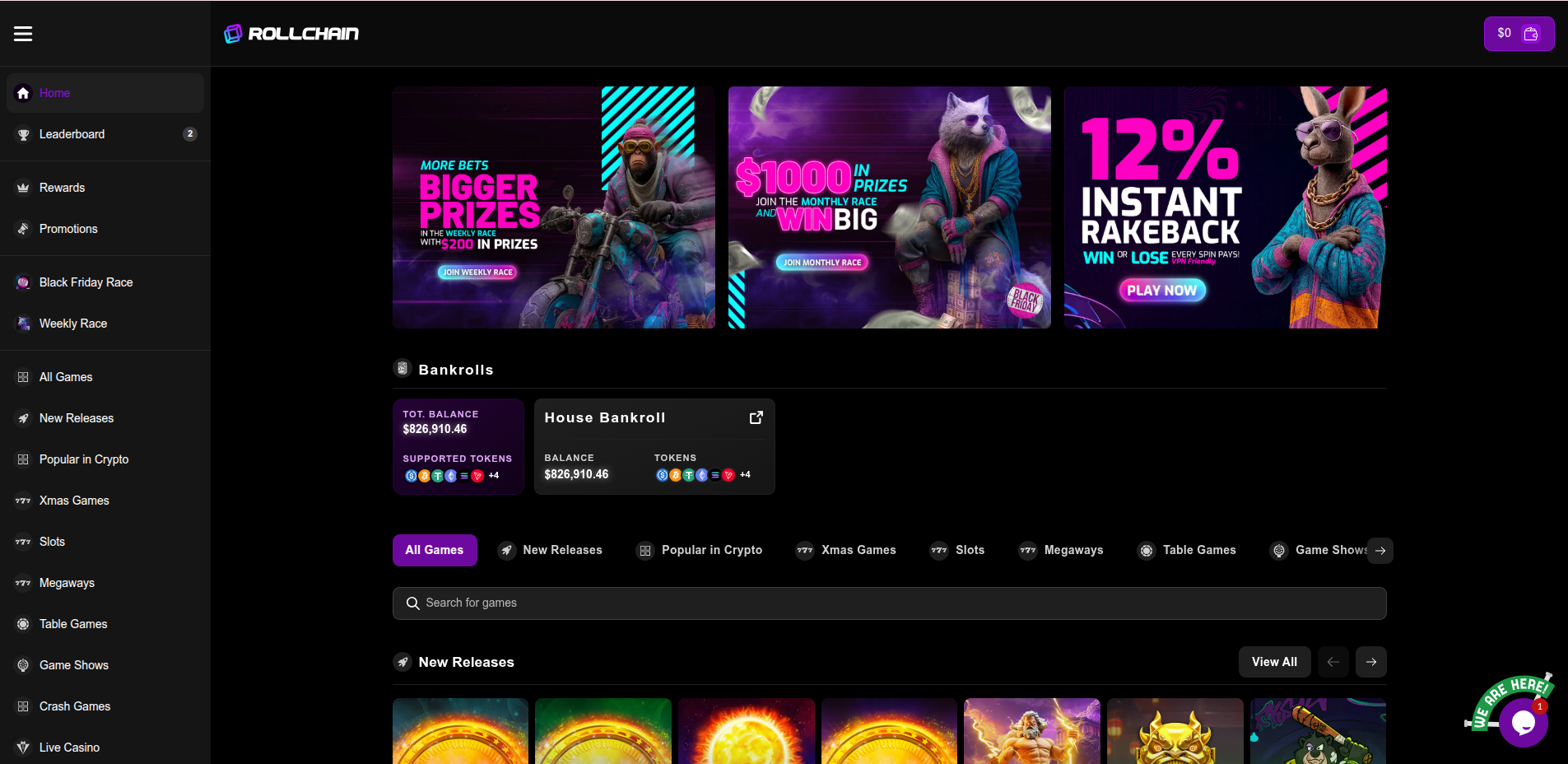1568x764 pixels.
Task: Switch to Table Games tab
Action: [1187, 550]
